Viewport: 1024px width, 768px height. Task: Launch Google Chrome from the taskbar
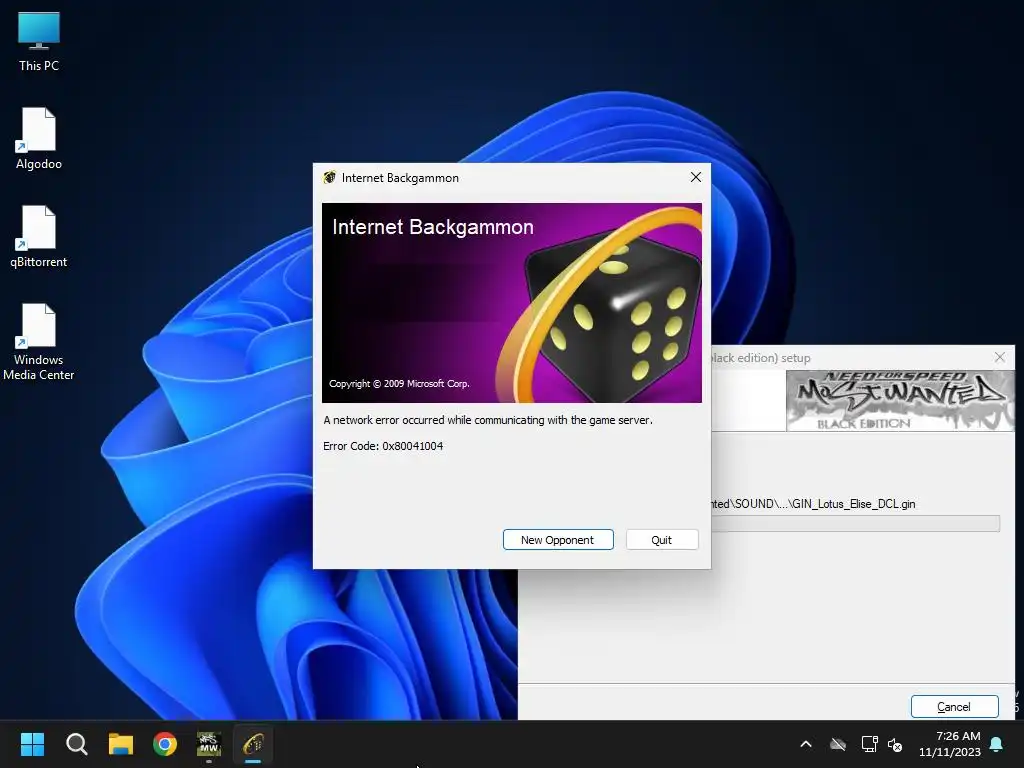(165, 744)
